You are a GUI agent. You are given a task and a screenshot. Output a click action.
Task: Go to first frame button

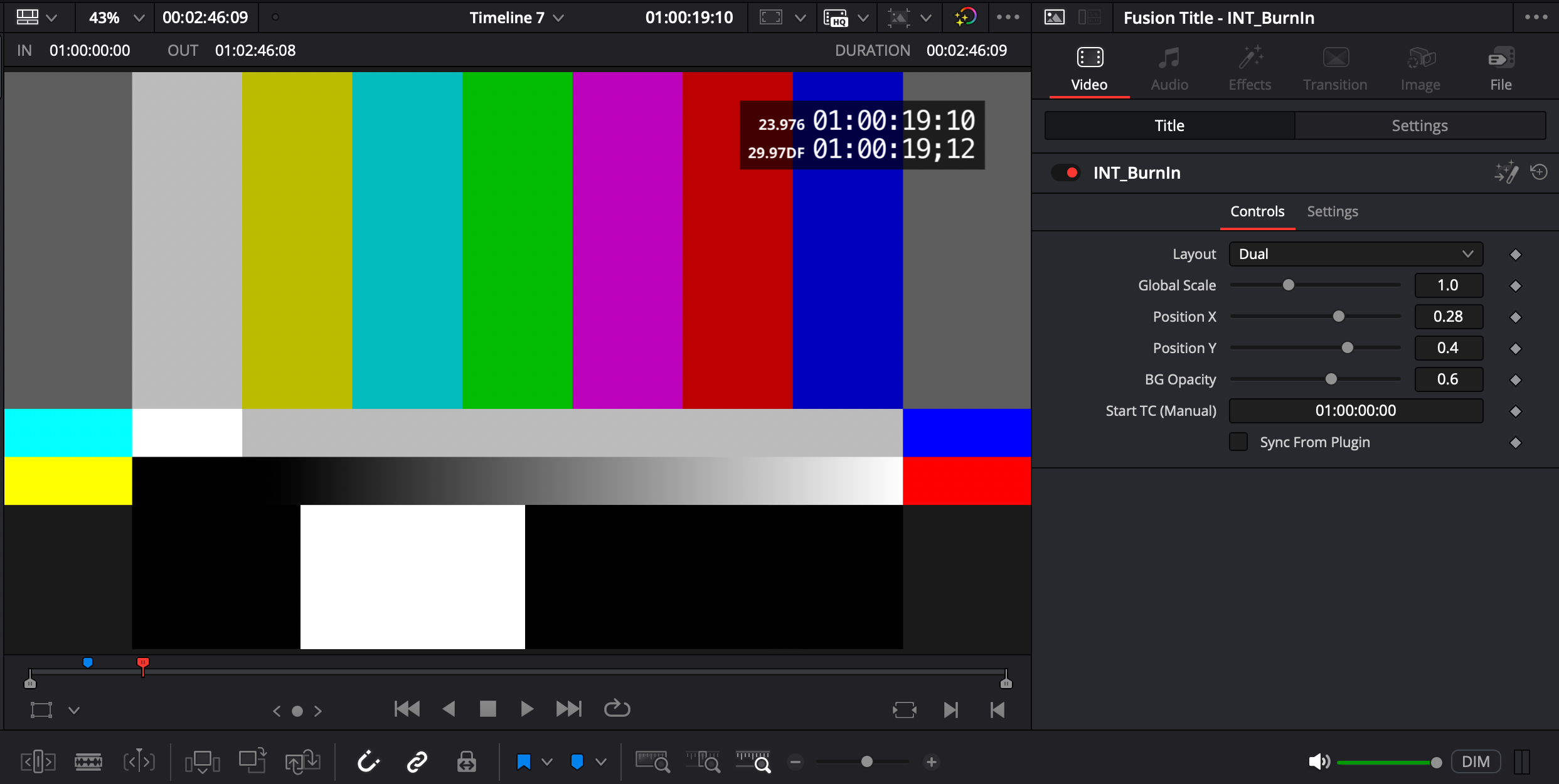coord(407,709)
